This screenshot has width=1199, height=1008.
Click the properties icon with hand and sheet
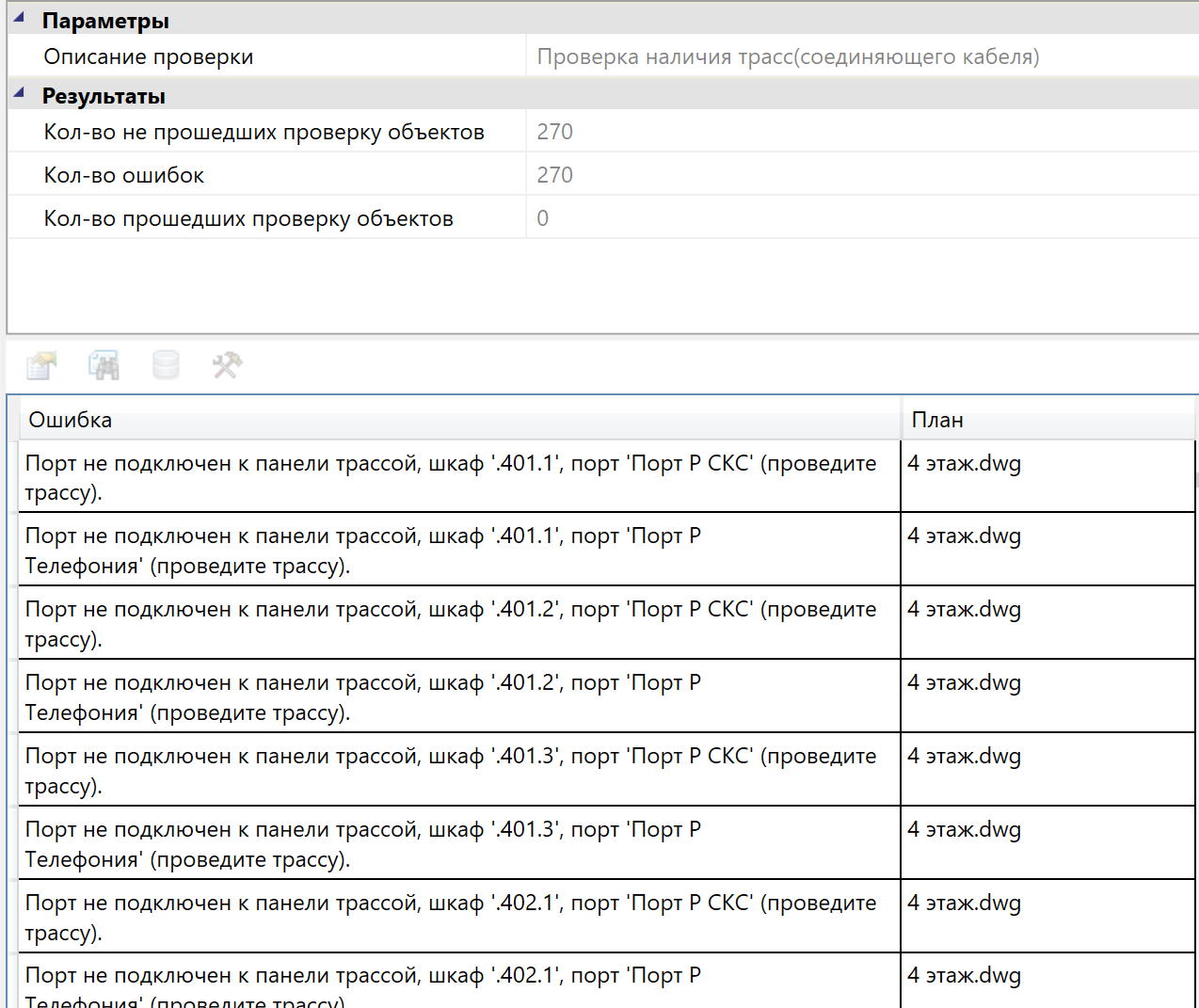(x=41, y=365)
